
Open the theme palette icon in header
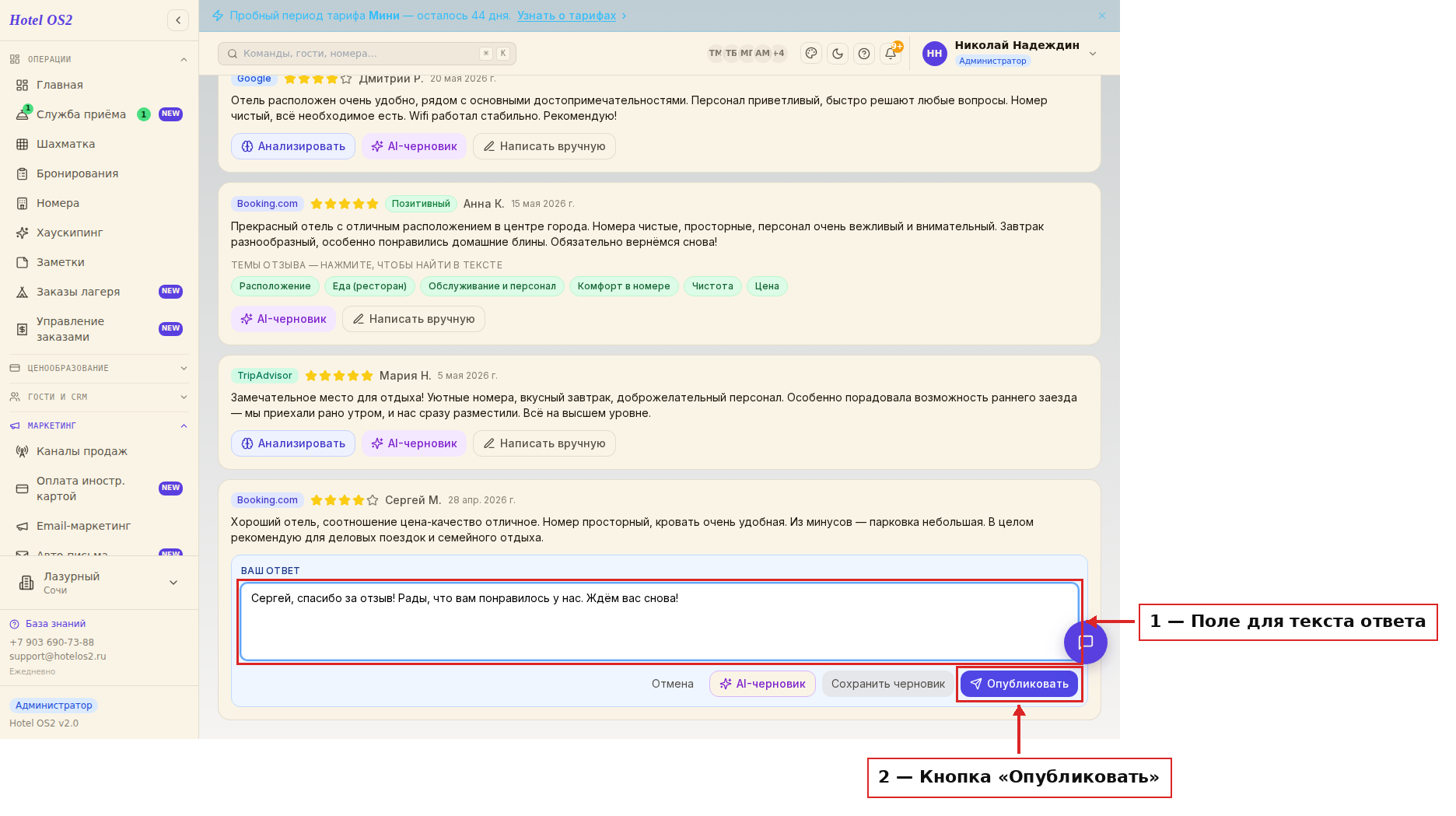tap(811, 54)
